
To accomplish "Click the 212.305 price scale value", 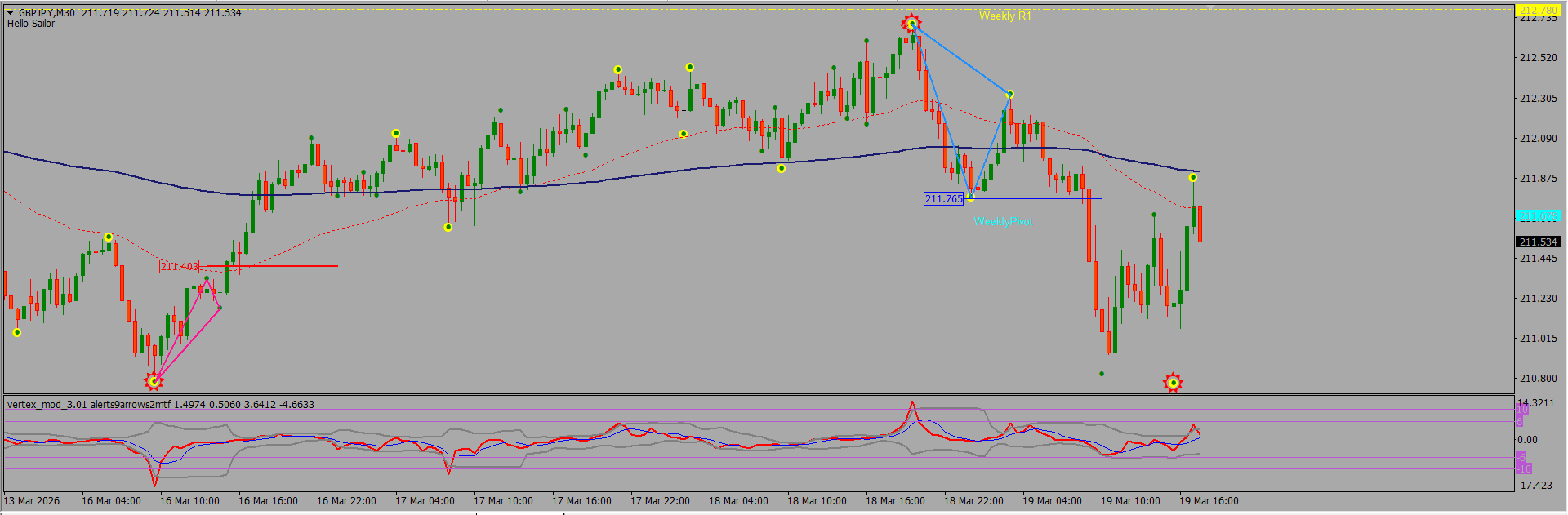I will 1538,98.
